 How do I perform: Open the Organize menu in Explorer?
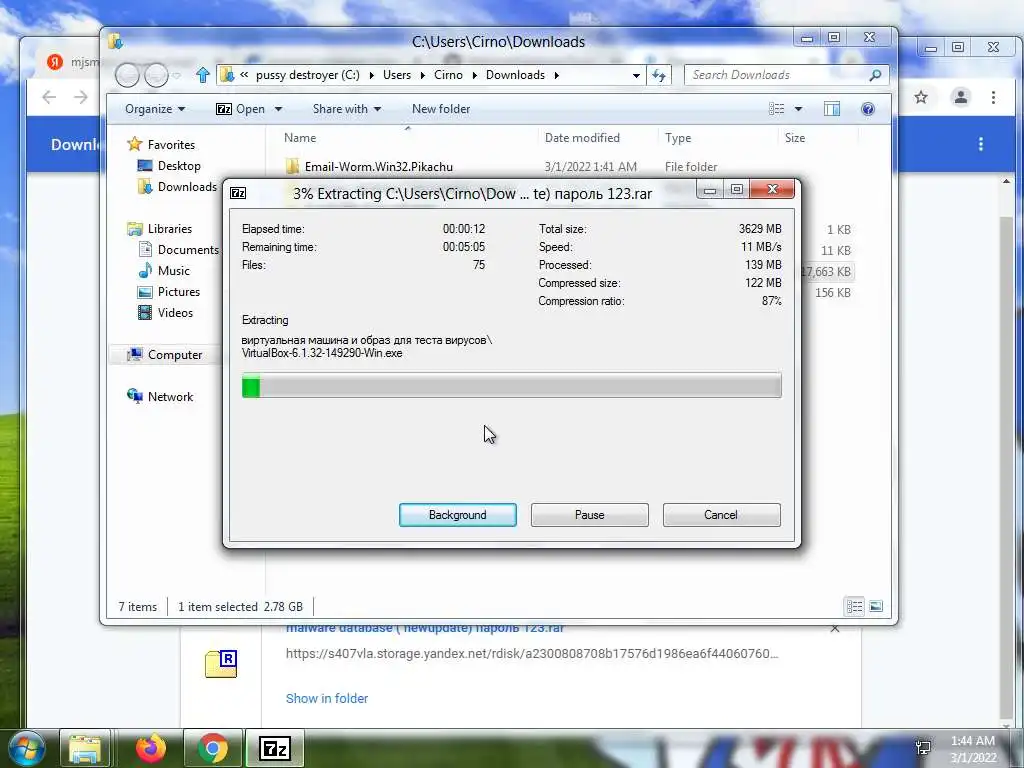(x=155, y=109)
